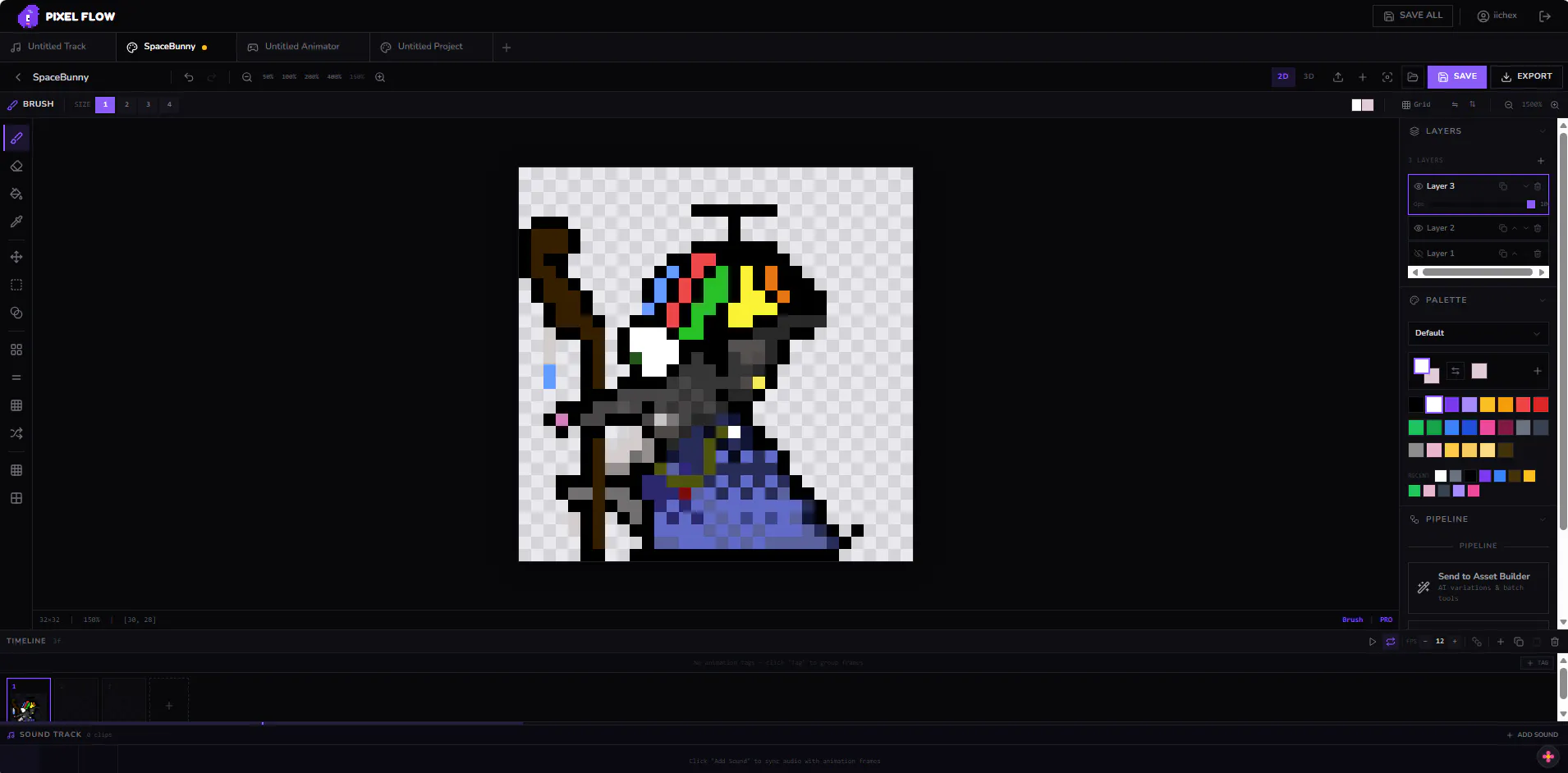The height and width of the screenshot is (773, 1568).
Task: Duplicate the current frame in timeline
Action: tap(1519, 642)
